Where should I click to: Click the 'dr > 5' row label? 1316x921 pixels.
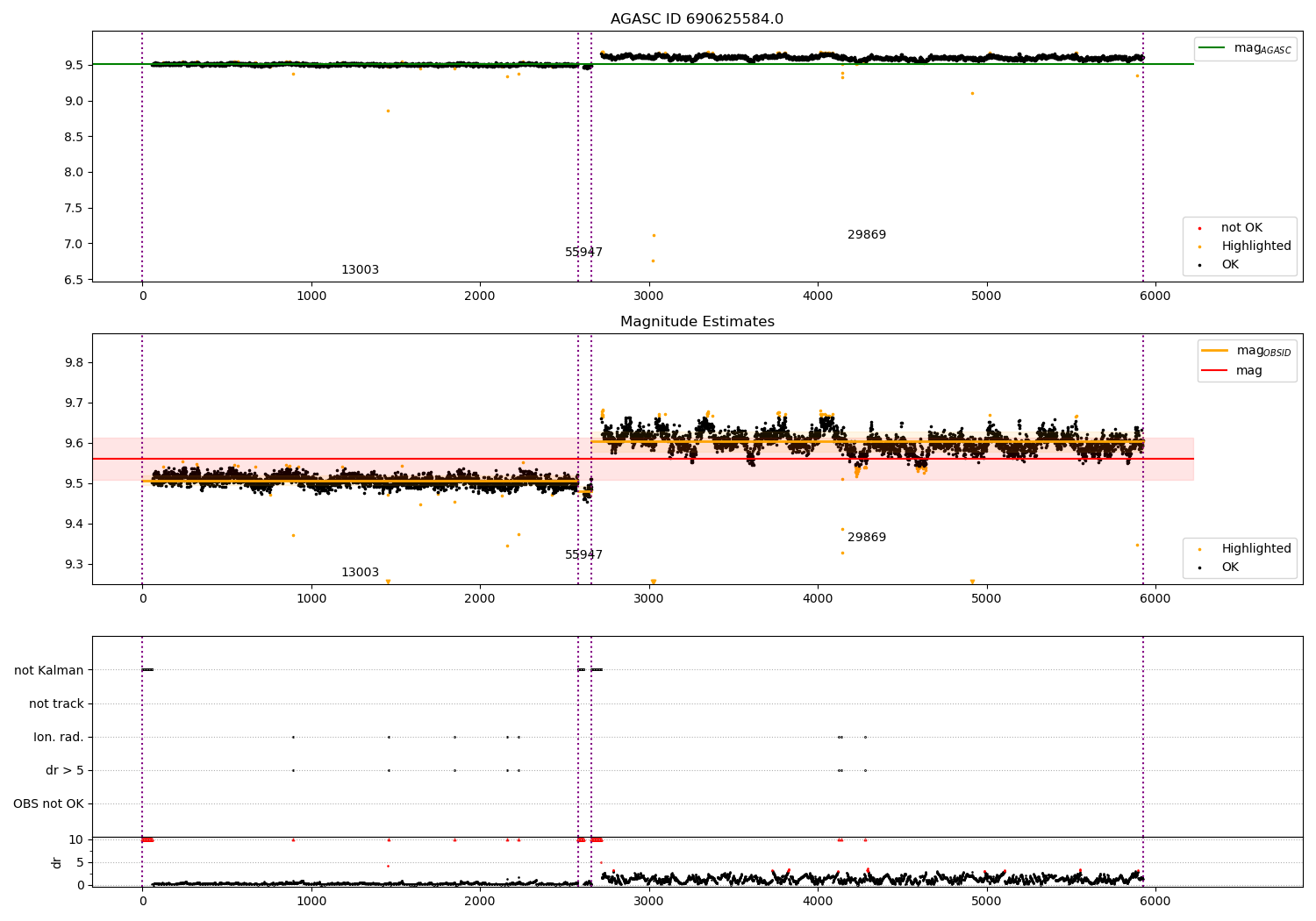[x=65, y=771]
